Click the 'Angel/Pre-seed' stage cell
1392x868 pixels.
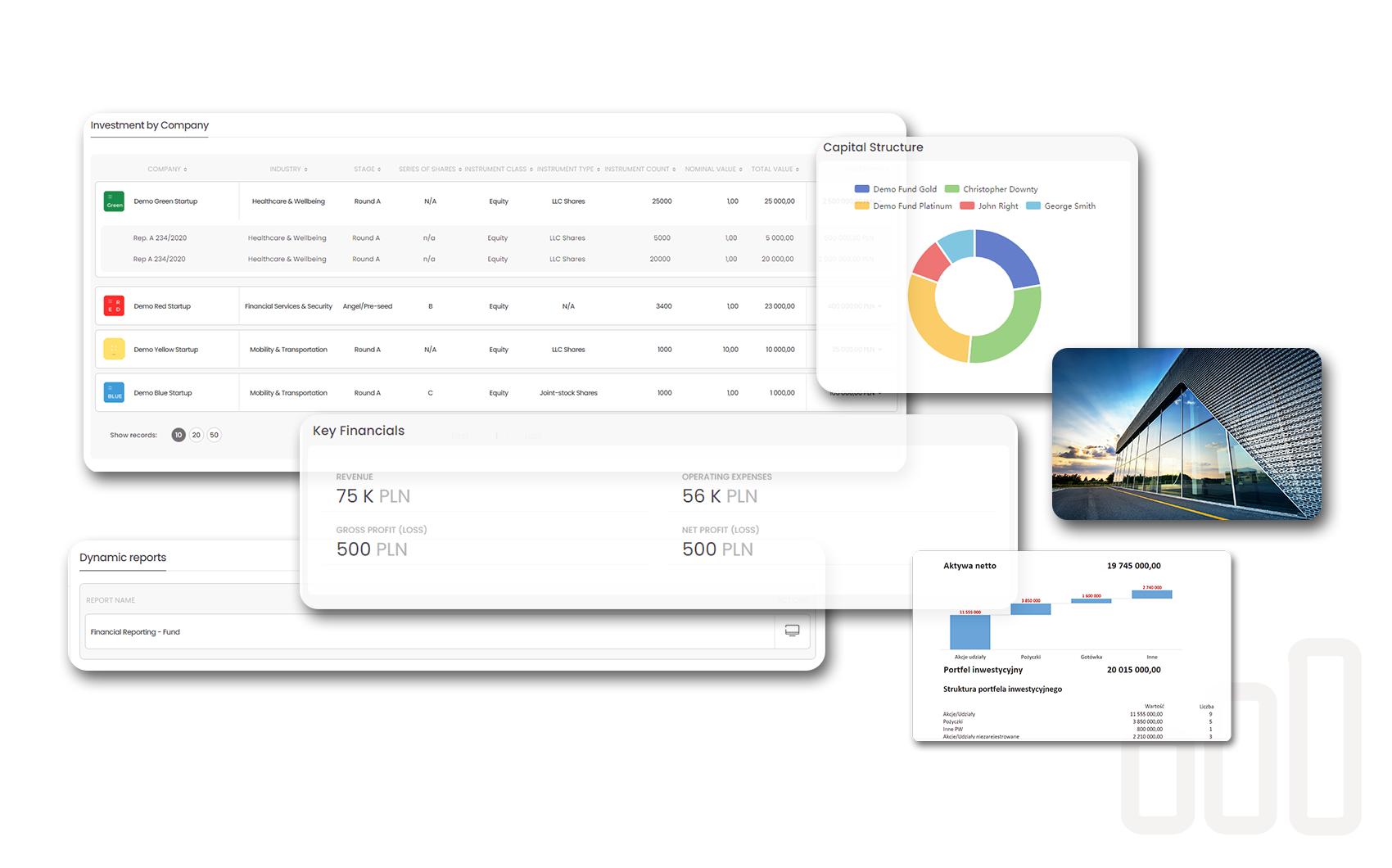(x=368, y=306)
